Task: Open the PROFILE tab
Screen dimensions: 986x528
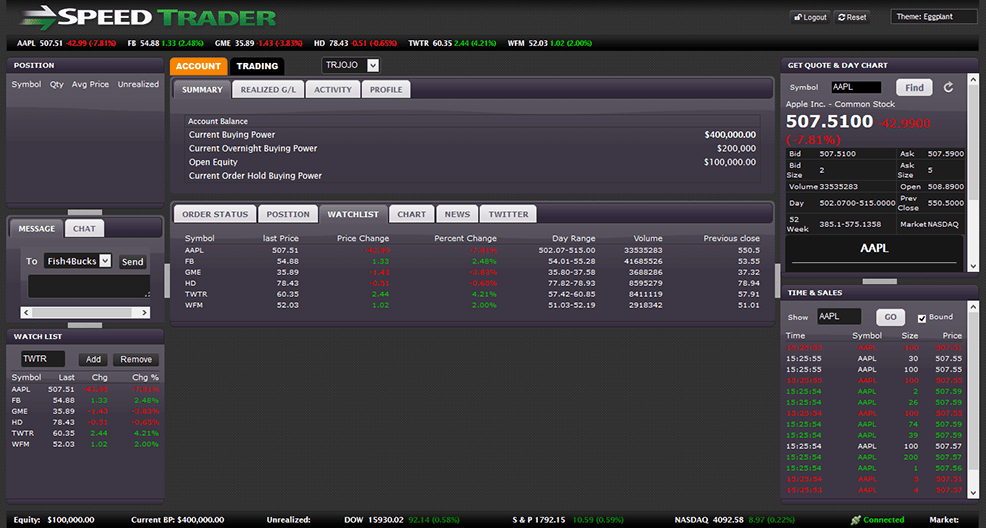Action: coord(386,90)
